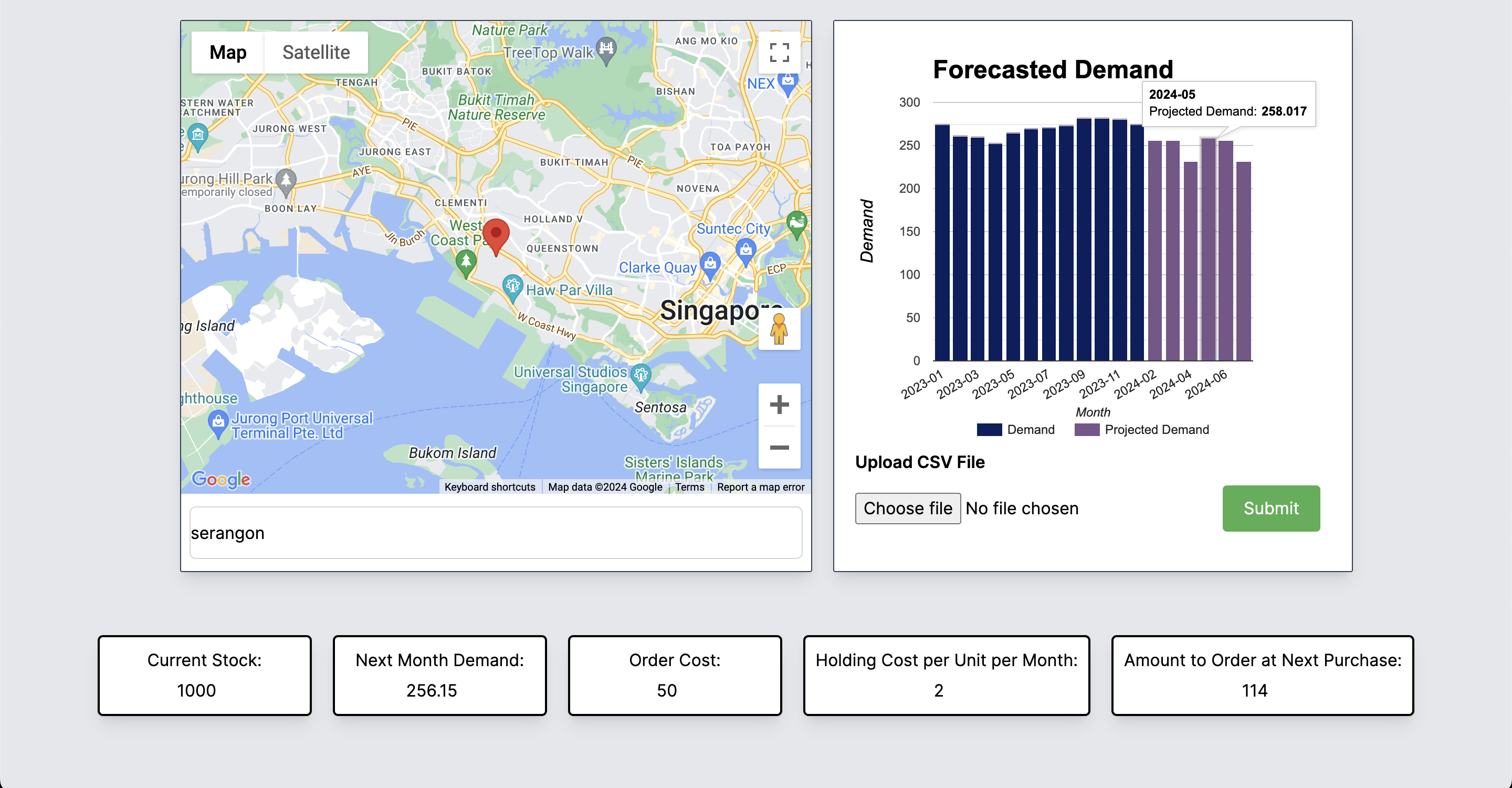This screenshot has width=1512, height=788.
Task: Click the serangon location search field
Action: click(x=496, y=533)
